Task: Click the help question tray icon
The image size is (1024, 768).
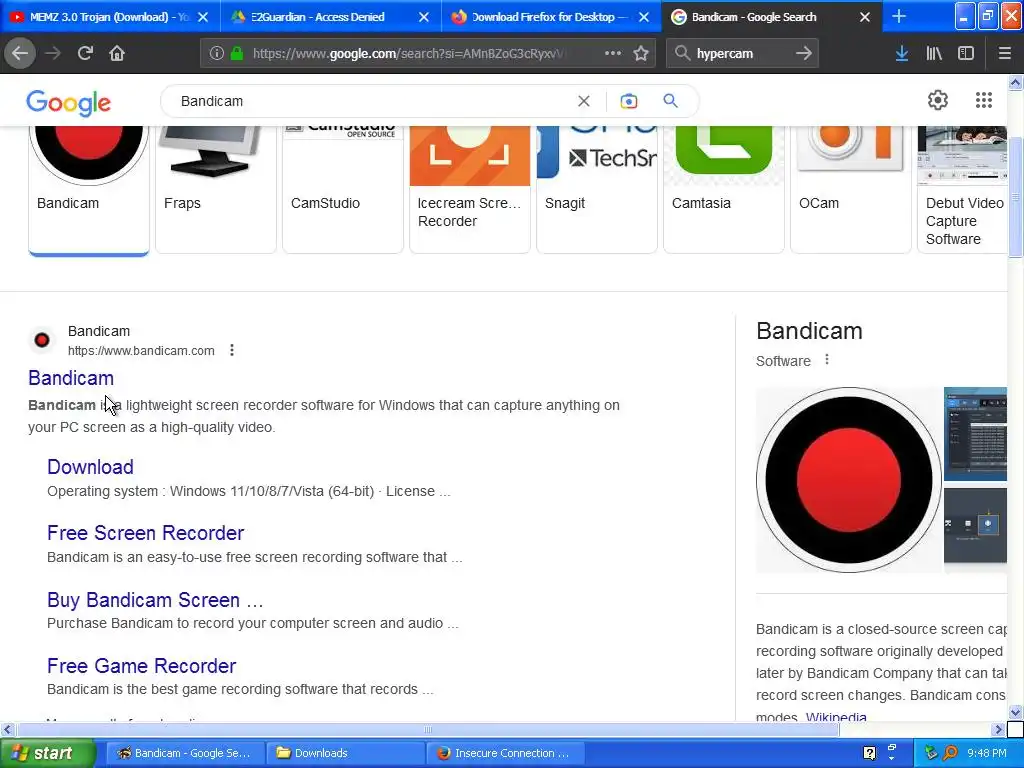Action: (869, 753)
